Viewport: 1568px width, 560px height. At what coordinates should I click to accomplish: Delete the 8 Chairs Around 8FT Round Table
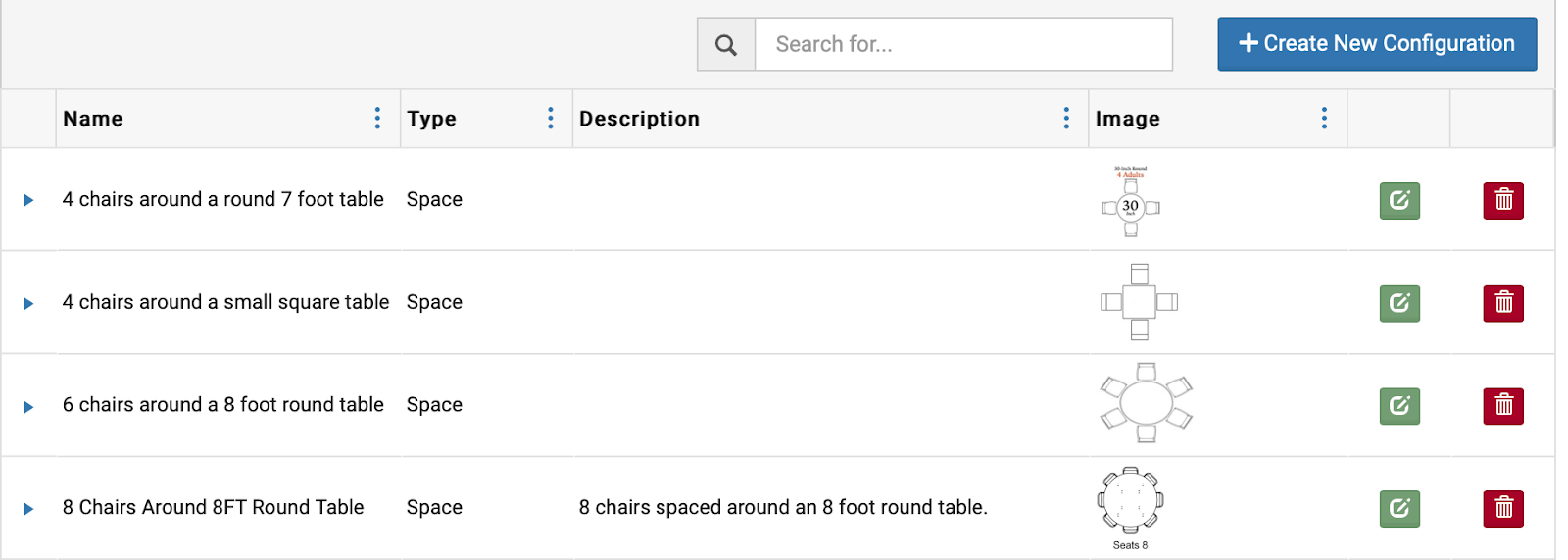1503,508
